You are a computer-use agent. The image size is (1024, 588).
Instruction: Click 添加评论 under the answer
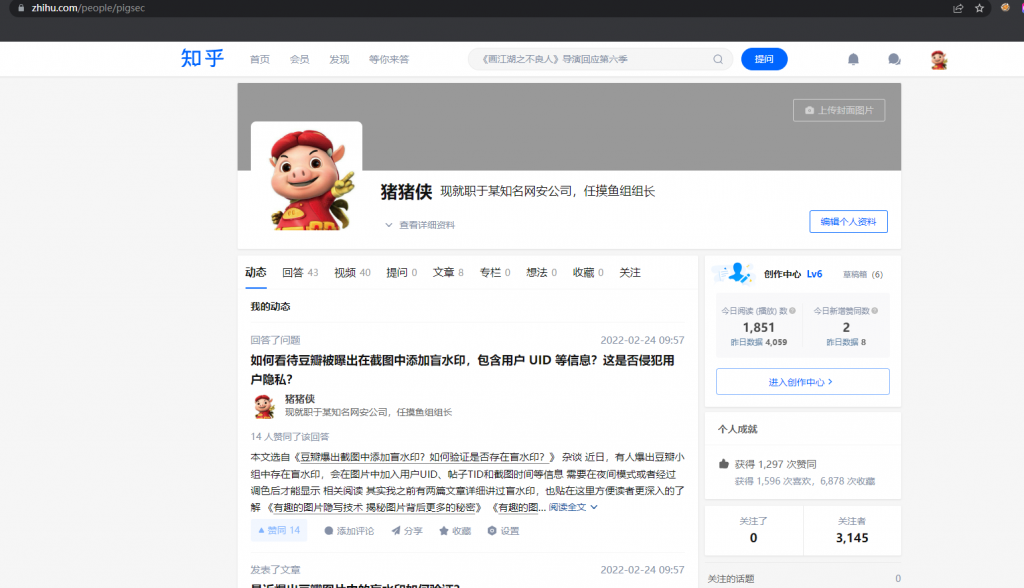[349, 531]
